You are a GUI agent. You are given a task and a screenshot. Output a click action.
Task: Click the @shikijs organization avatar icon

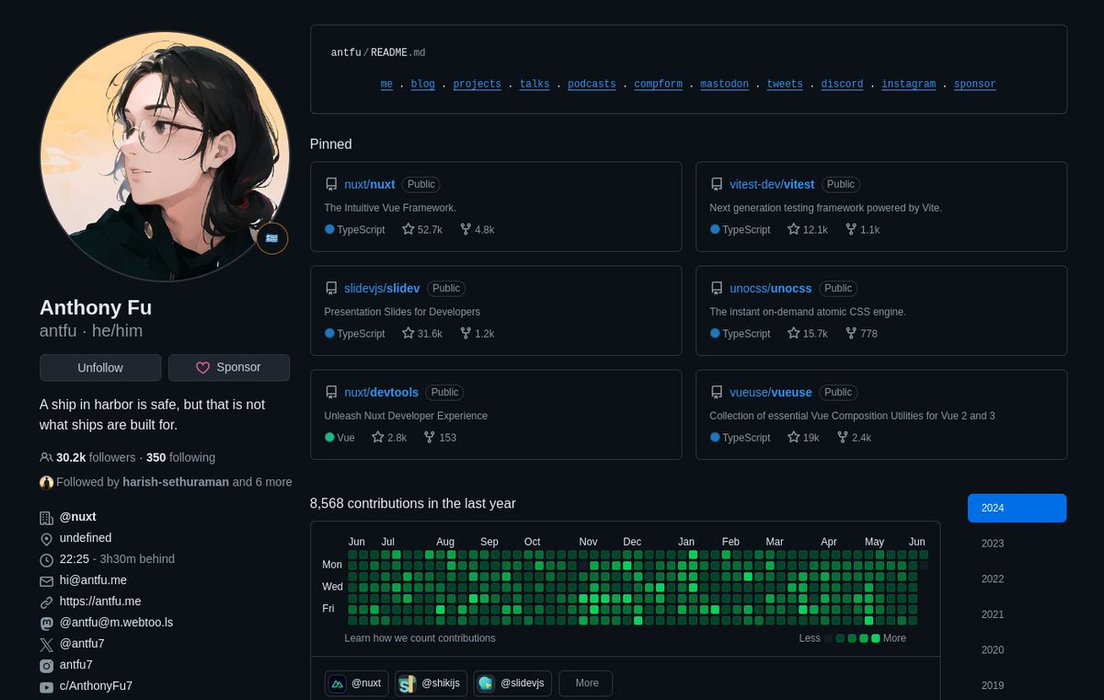coord(407,683)
